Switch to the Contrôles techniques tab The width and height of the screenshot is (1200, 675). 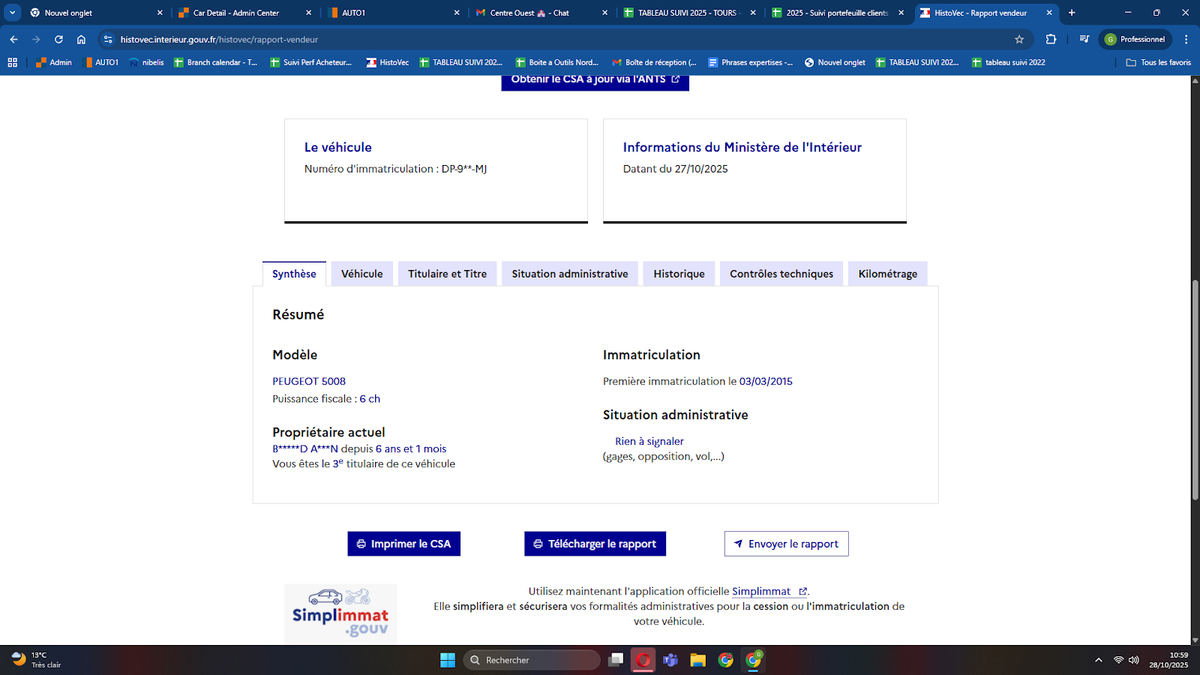781,274
